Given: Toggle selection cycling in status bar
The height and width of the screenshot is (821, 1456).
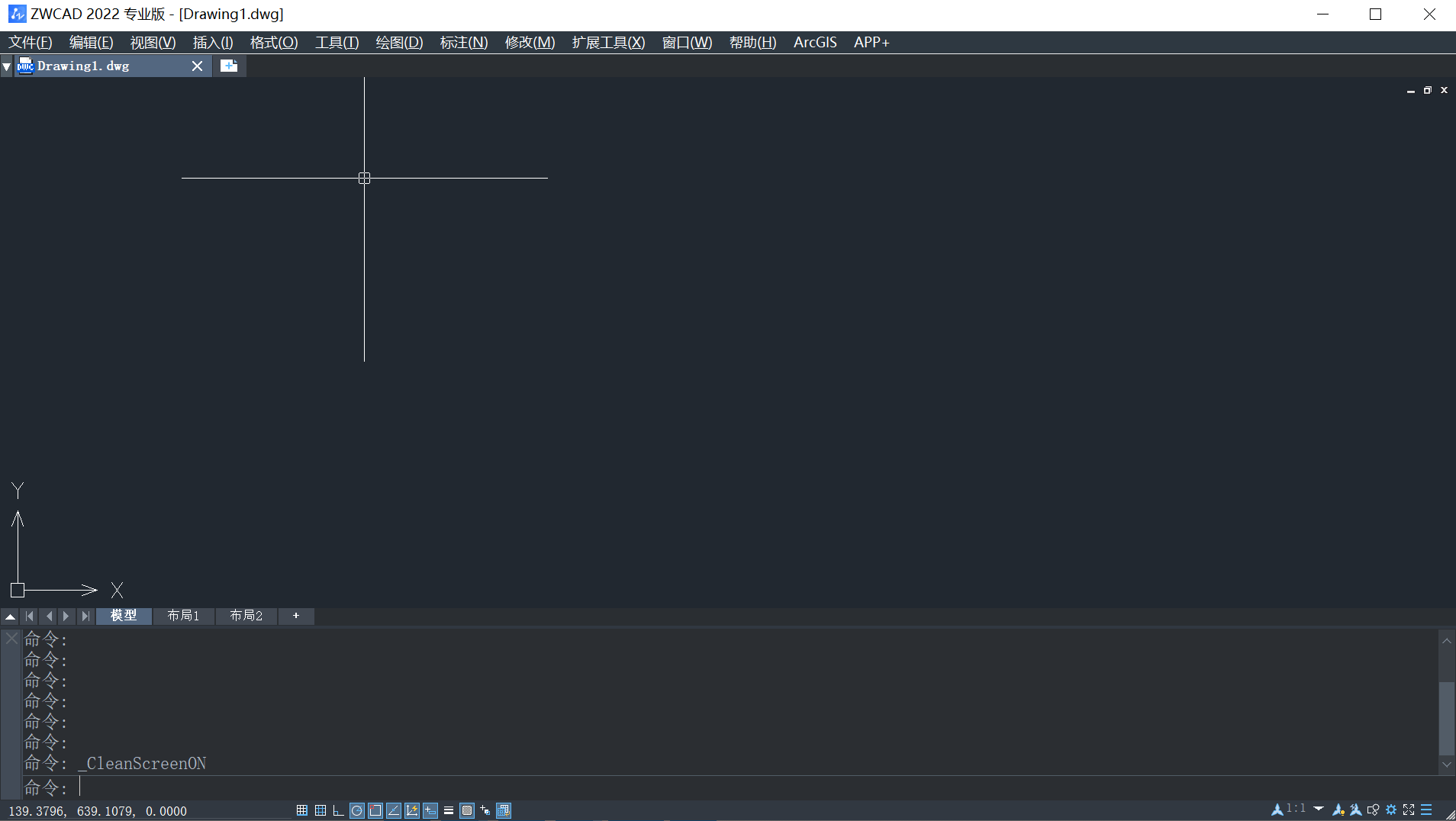Looking at the screenshot, I should point(485,810).
